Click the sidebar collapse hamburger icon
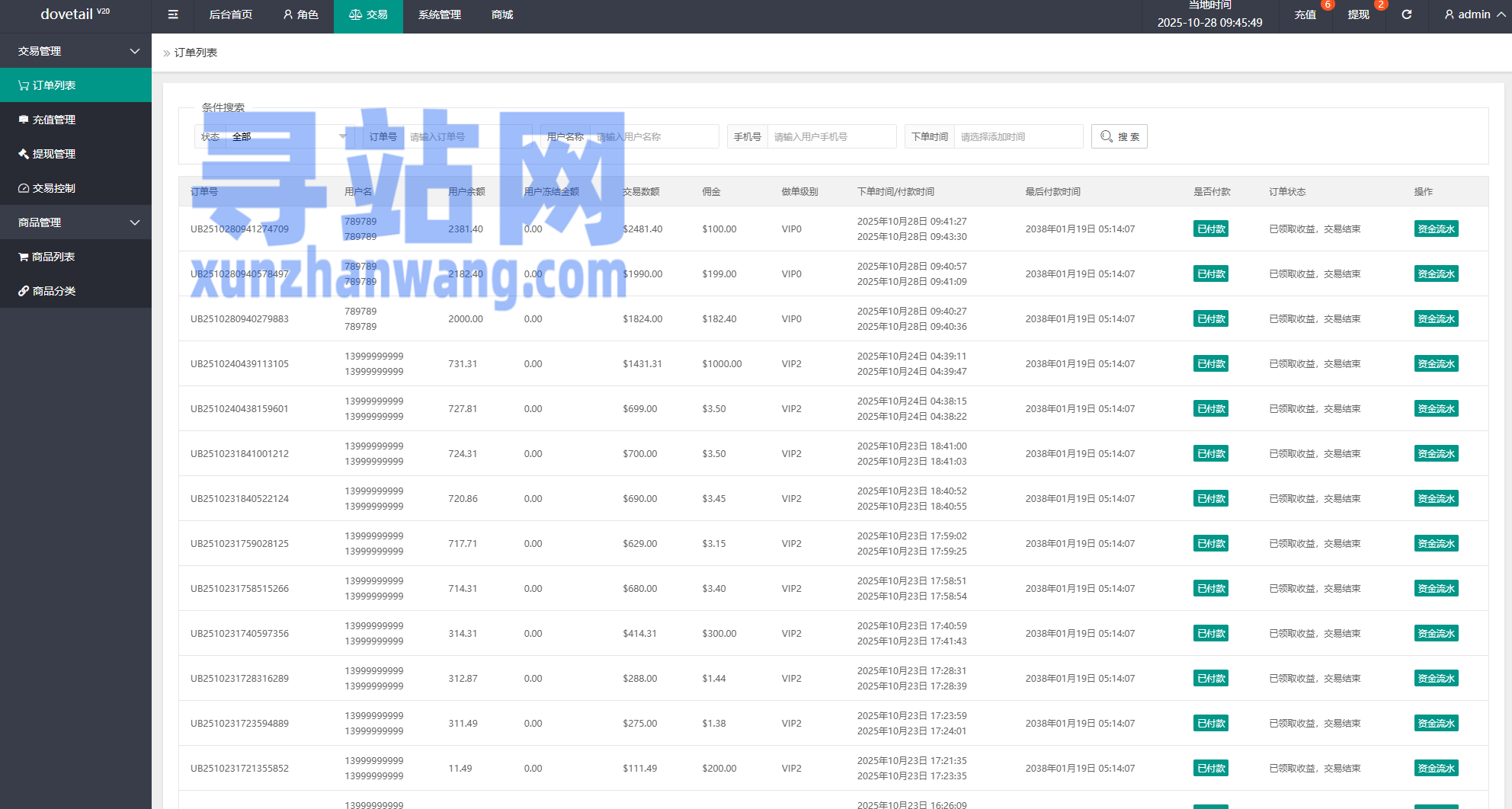This screenshot has width=1512, height=809. pyautogui.click(x=173, y=14)
